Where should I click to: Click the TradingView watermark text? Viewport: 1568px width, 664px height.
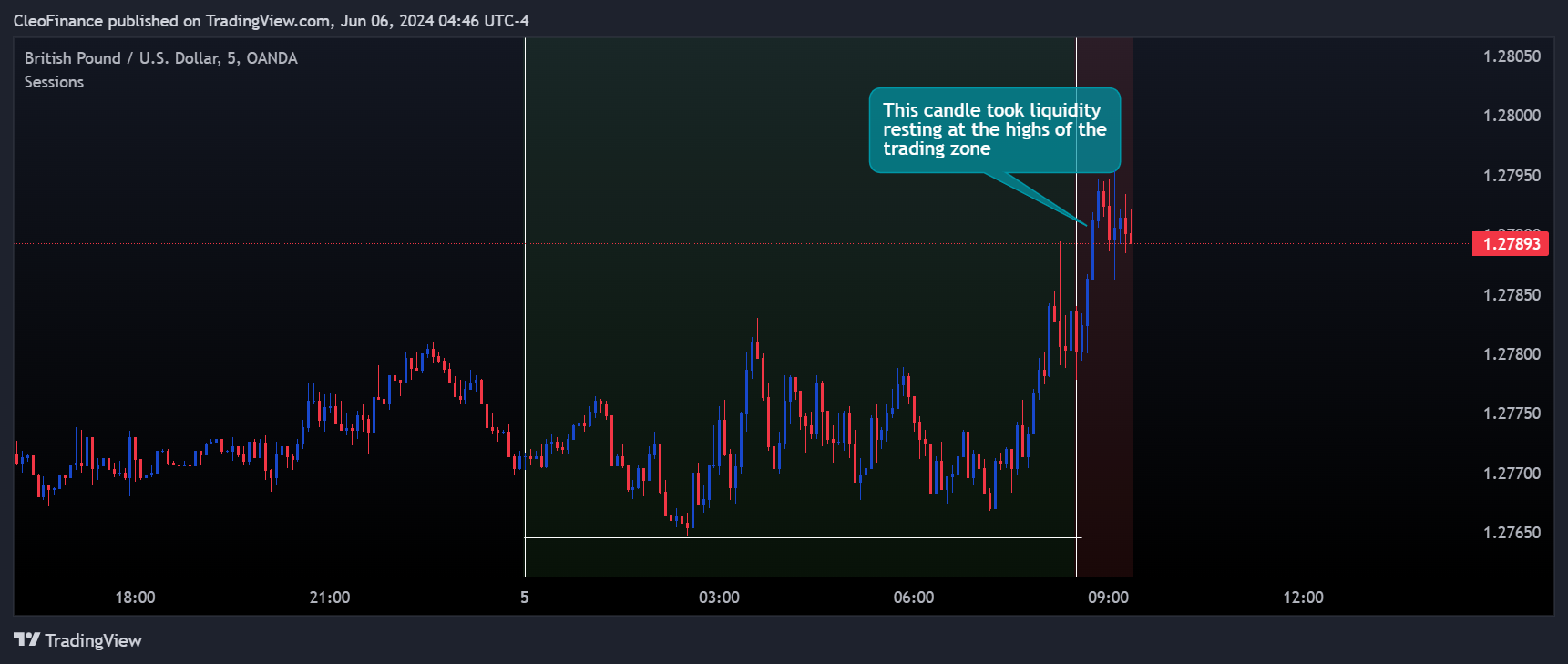tap(93, 640)
